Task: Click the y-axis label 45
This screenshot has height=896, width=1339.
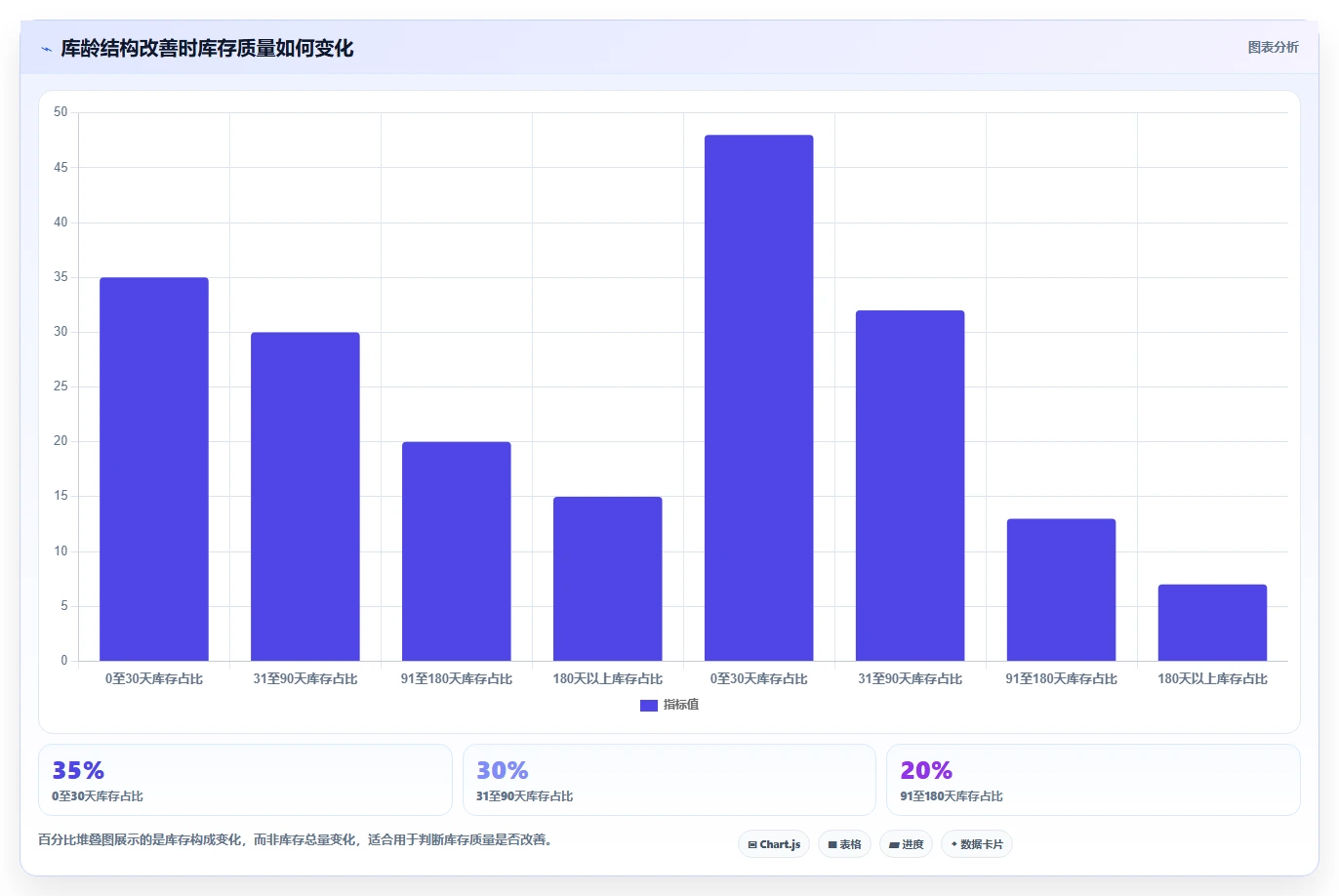Action: point(61,168)
